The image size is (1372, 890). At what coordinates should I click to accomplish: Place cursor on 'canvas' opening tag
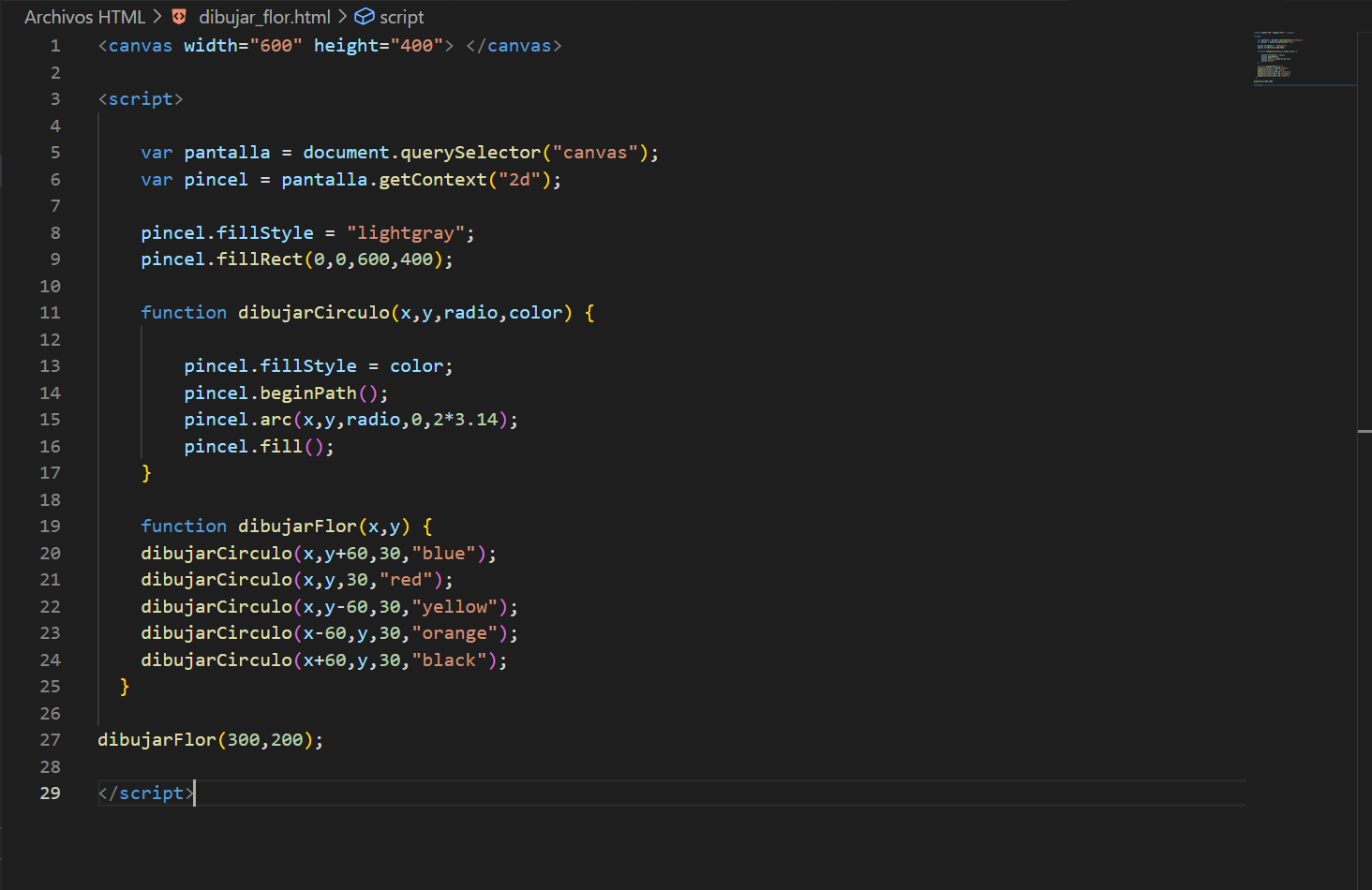coord(141,46)
